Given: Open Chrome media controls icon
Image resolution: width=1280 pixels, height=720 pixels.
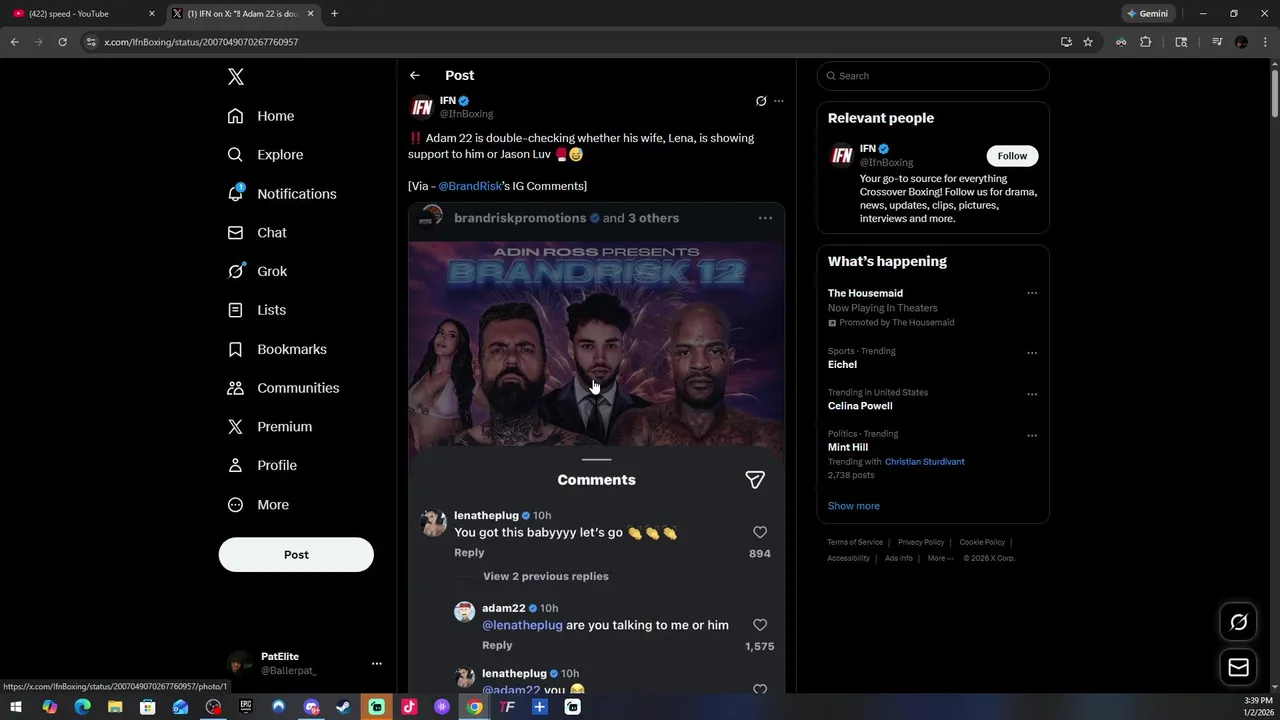Looking at the screenshot, I should [1217, 42].
